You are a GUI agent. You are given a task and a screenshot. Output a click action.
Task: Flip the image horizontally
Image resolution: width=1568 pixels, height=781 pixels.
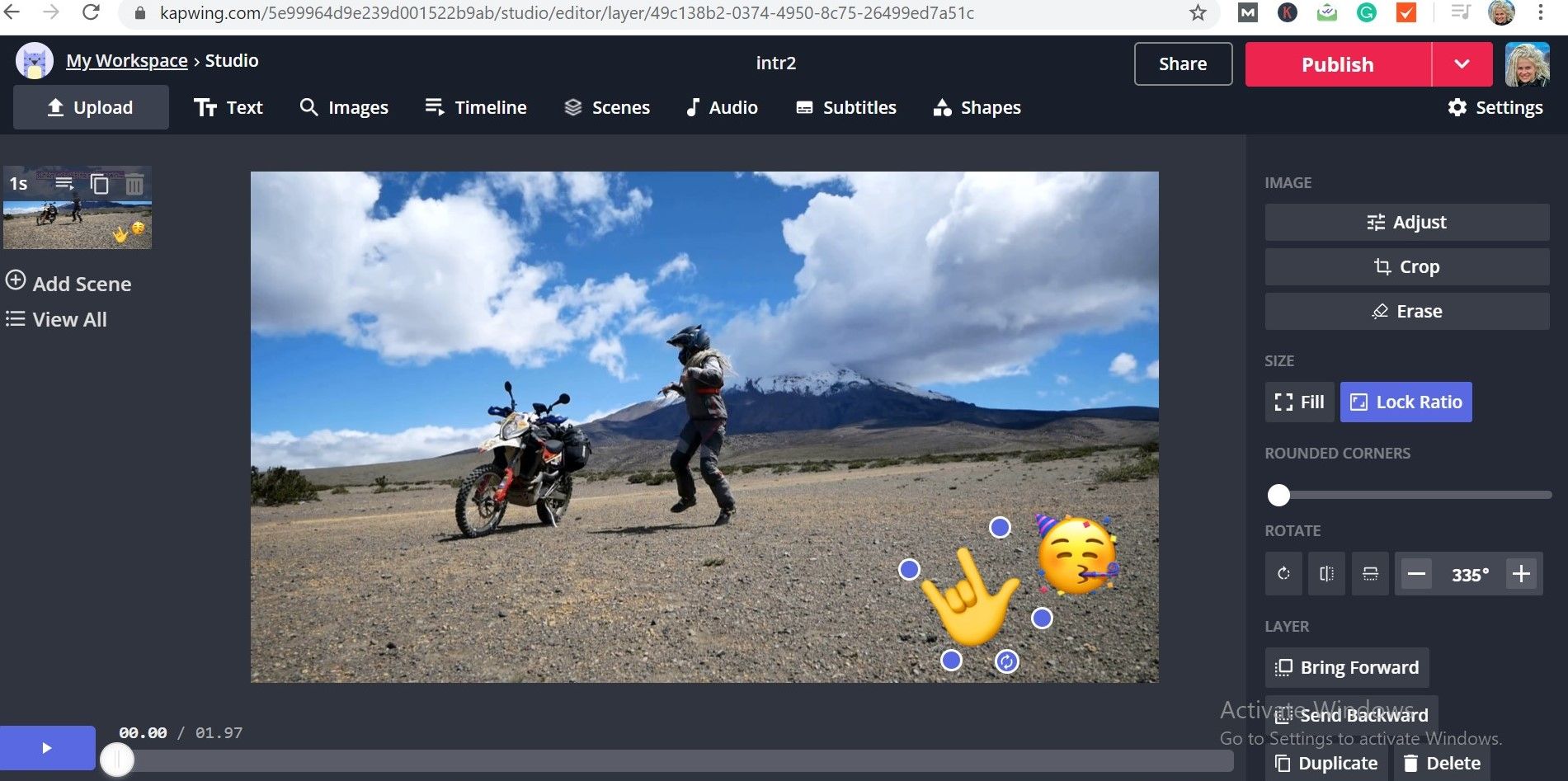[1326, 574]
